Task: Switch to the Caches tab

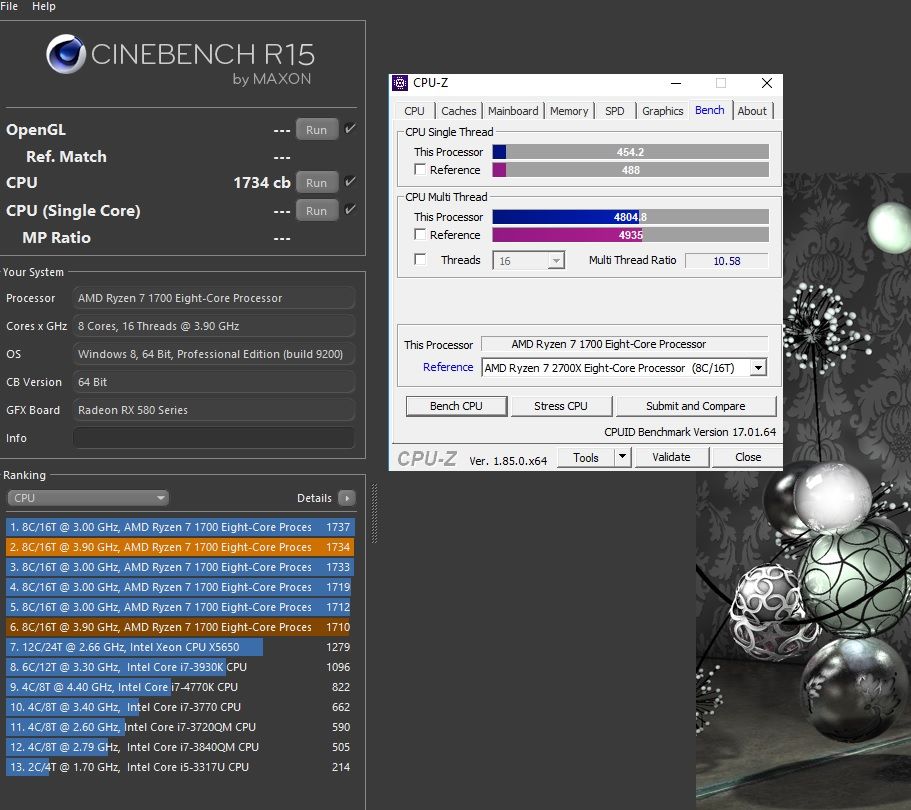Action: [458, 111]
